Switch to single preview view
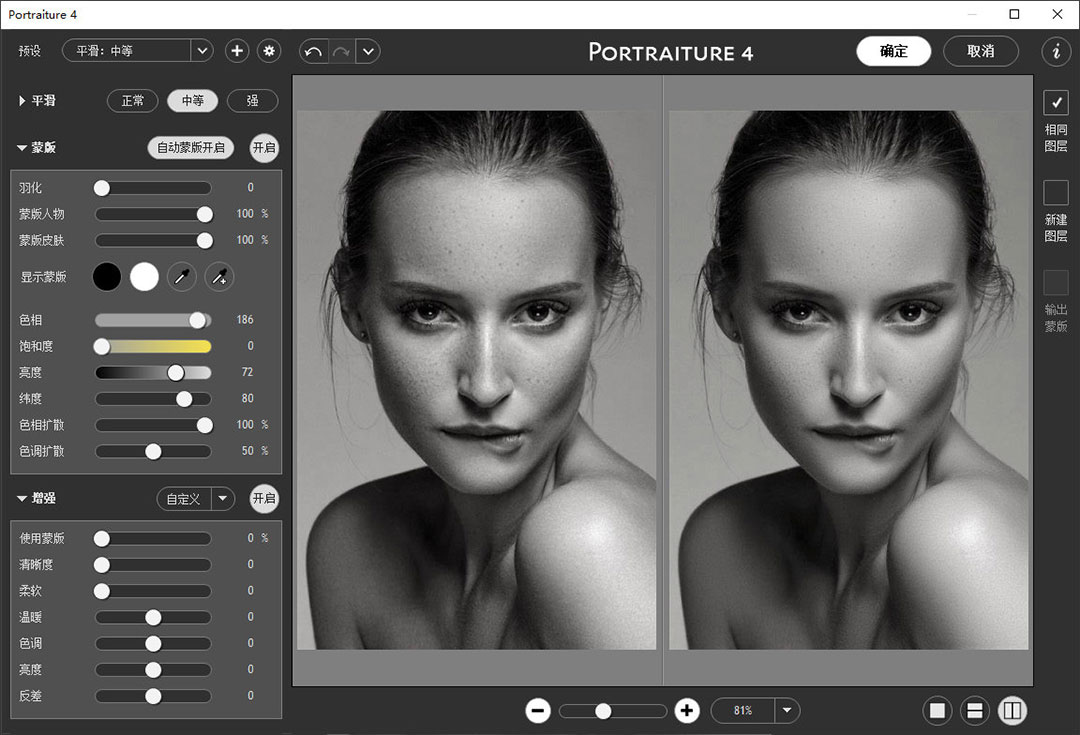Image resolution: width=1080 pixels, height=735 pixels. pos(938,711)
